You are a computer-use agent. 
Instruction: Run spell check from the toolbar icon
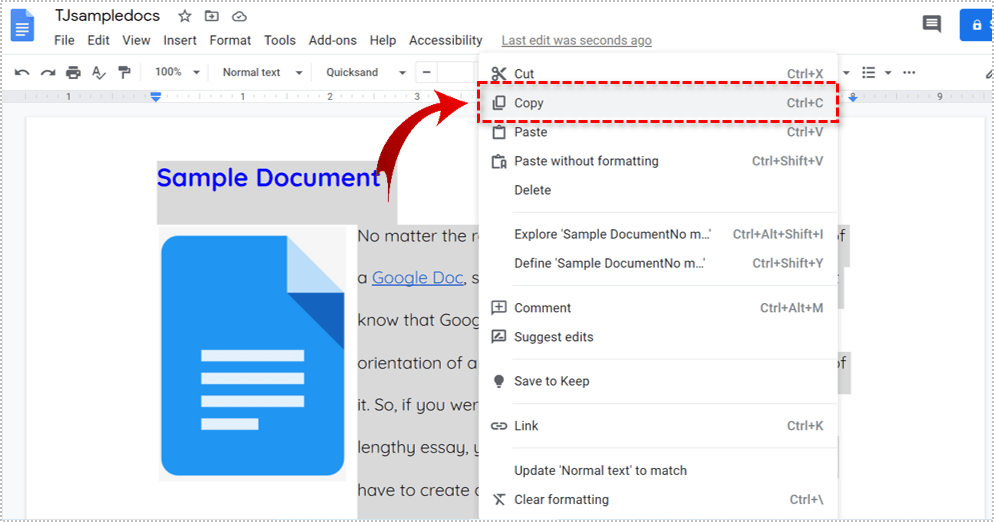point(99,72)
